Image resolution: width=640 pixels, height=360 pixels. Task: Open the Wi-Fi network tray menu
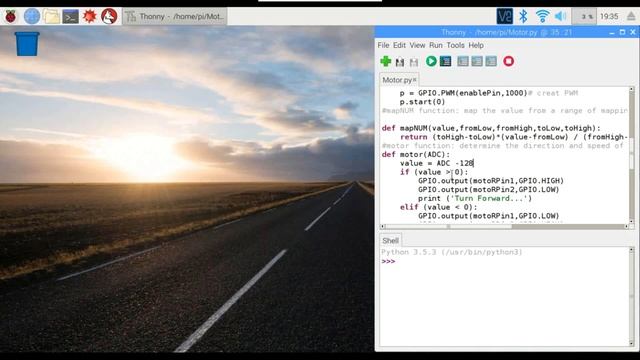coord(542,16)
